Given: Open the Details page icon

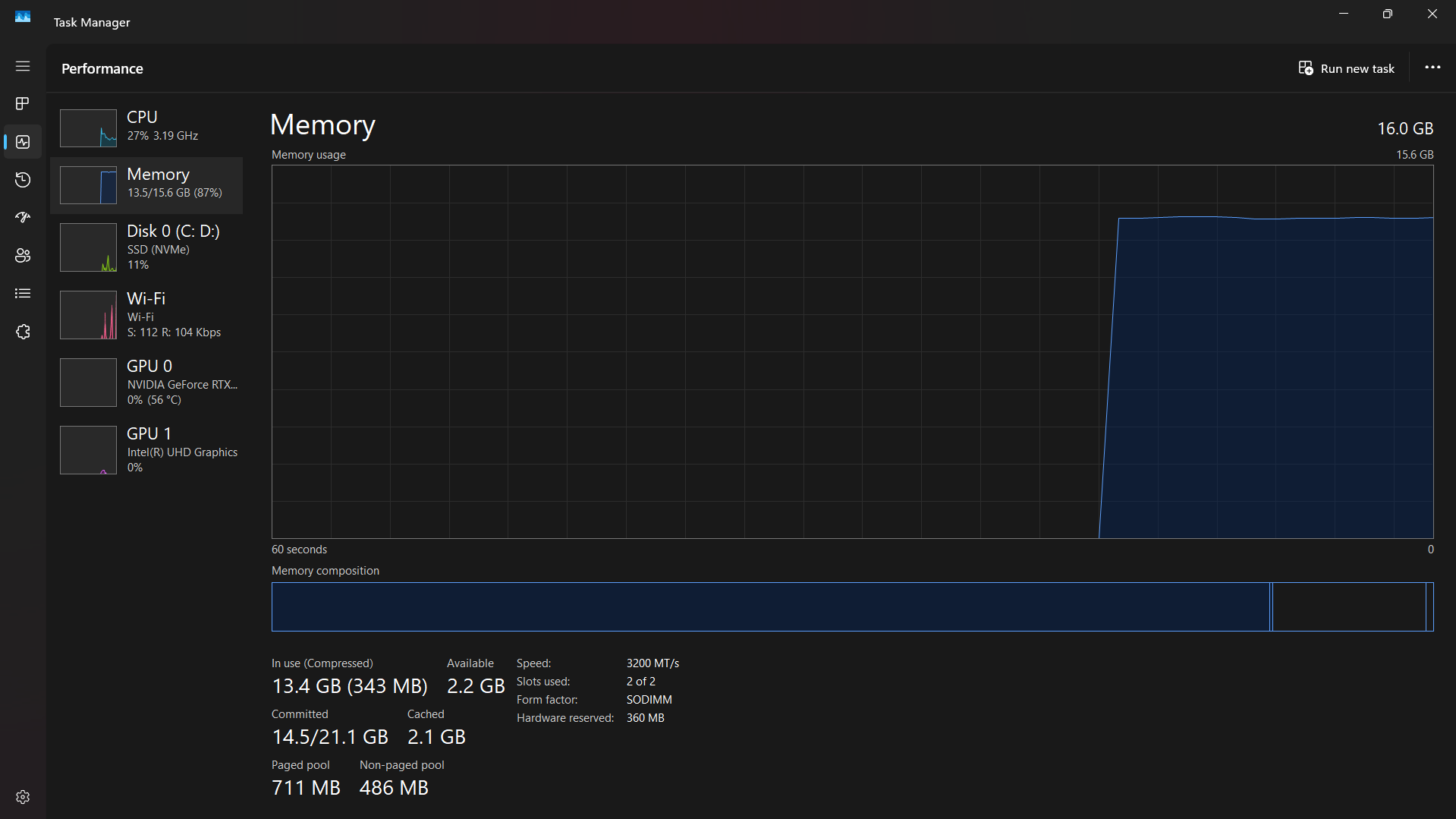Looking at the screenshot, I should [22, 294].
